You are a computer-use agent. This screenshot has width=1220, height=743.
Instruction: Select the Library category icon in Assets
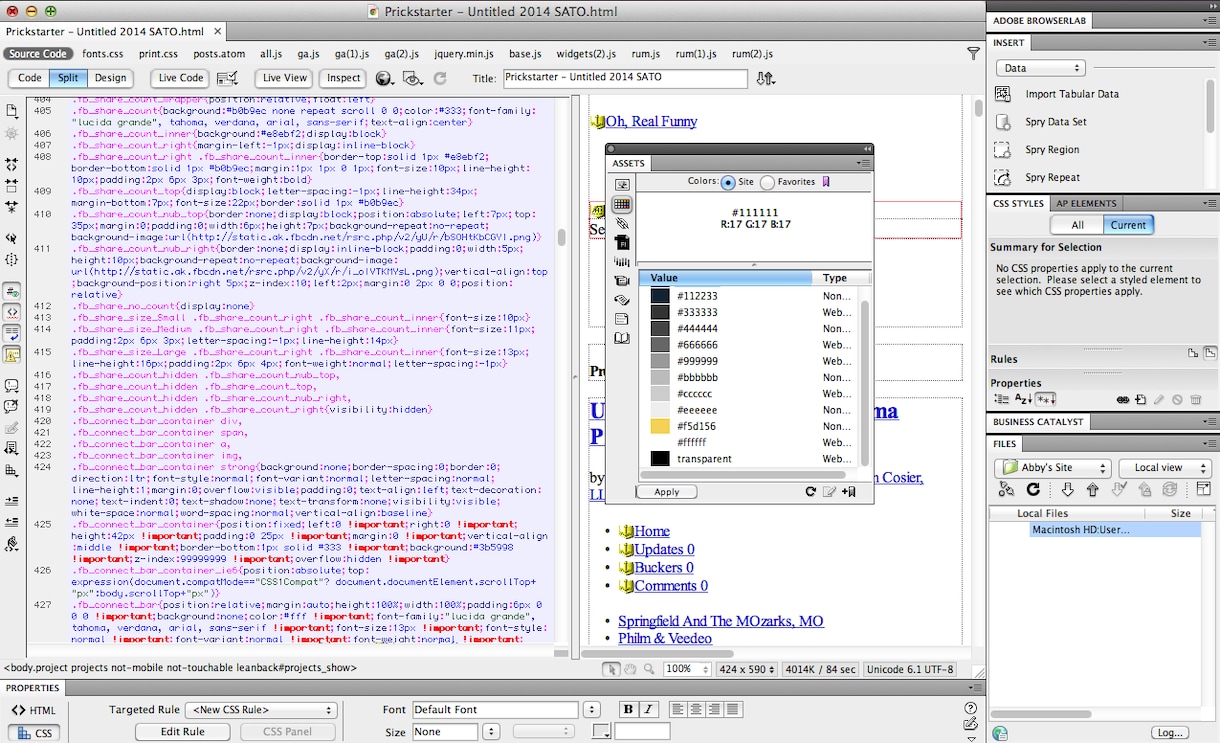pyautogui.click(x=621, y=338)
